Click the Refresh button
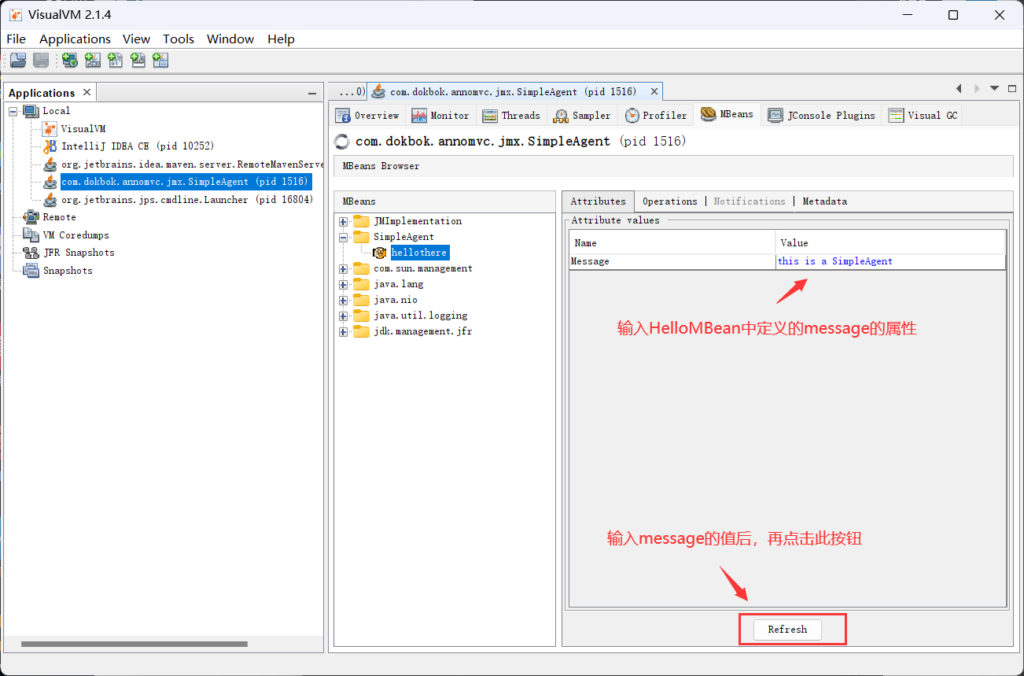Image resolution: width=1024 pixels, height=676 pixels. point(788,630)
